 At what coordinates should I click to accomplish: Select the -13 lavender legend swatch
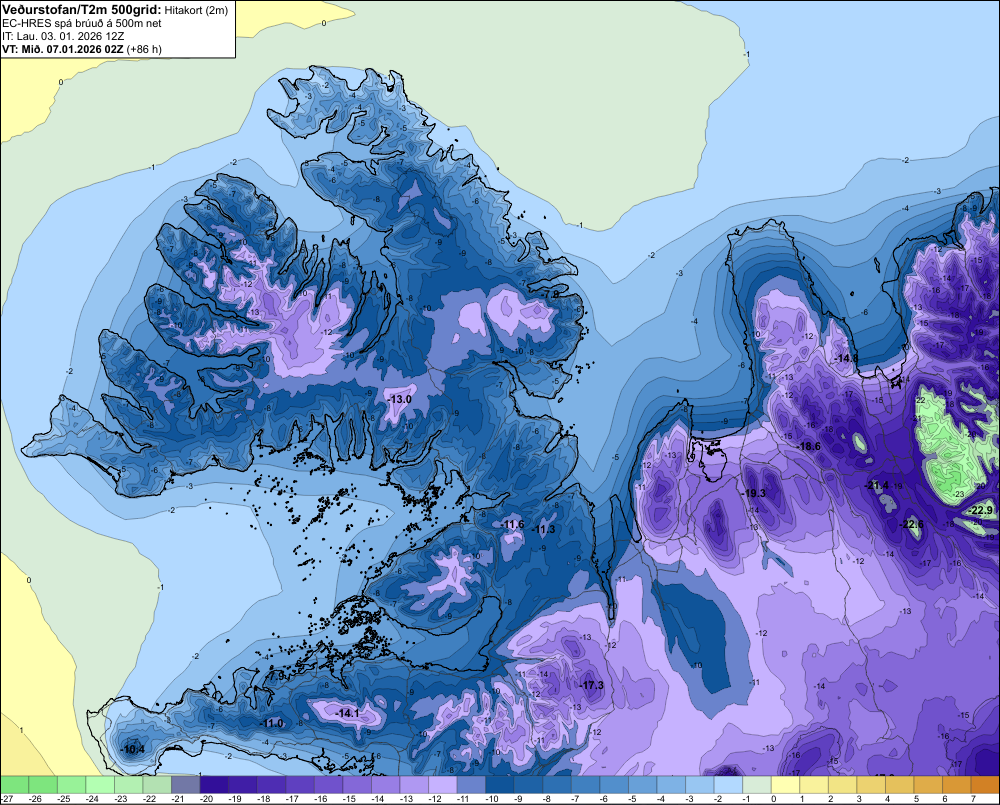click(x=415, y=785)
